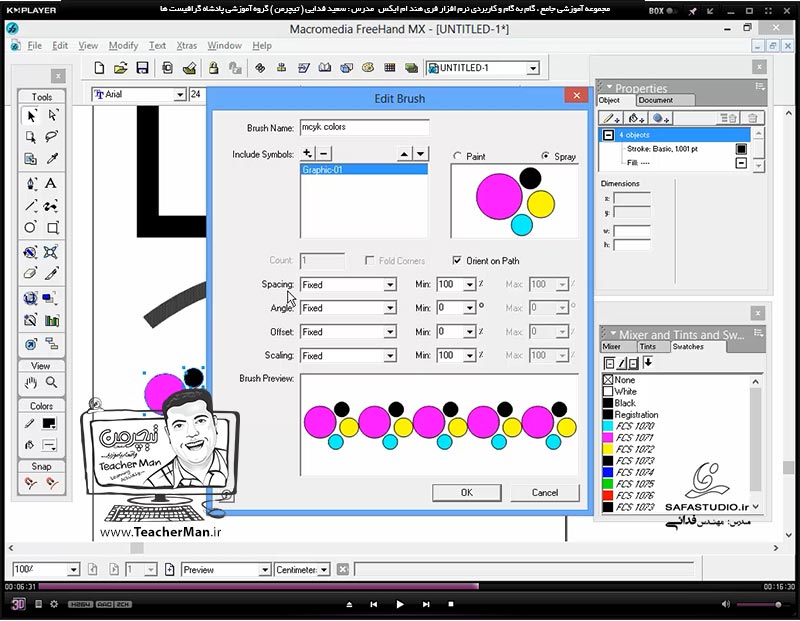Click OK in Edit Brush dialog

tap(466, 492)
